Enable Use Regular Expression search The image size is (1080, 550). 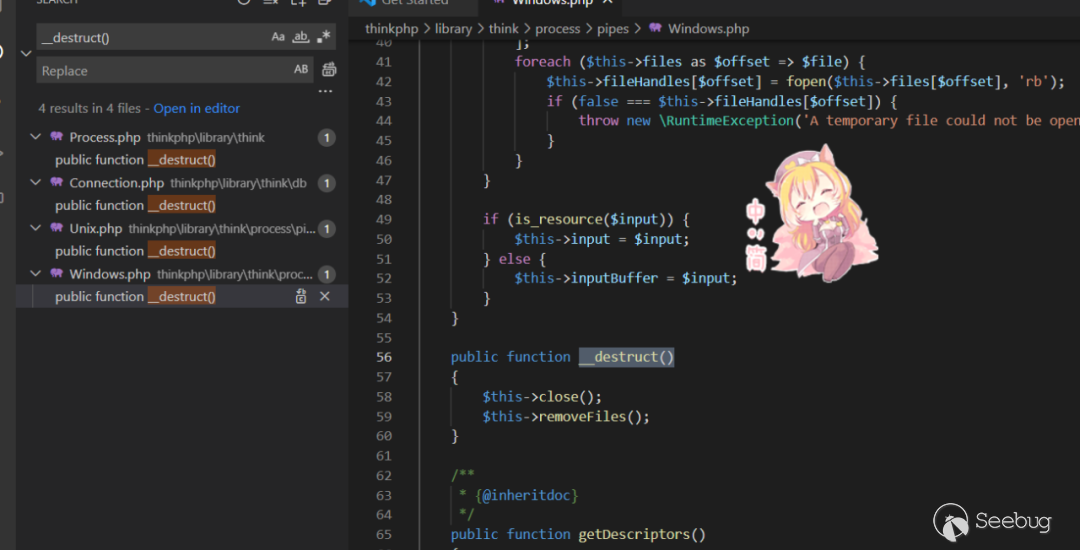[x=323, y=37]
